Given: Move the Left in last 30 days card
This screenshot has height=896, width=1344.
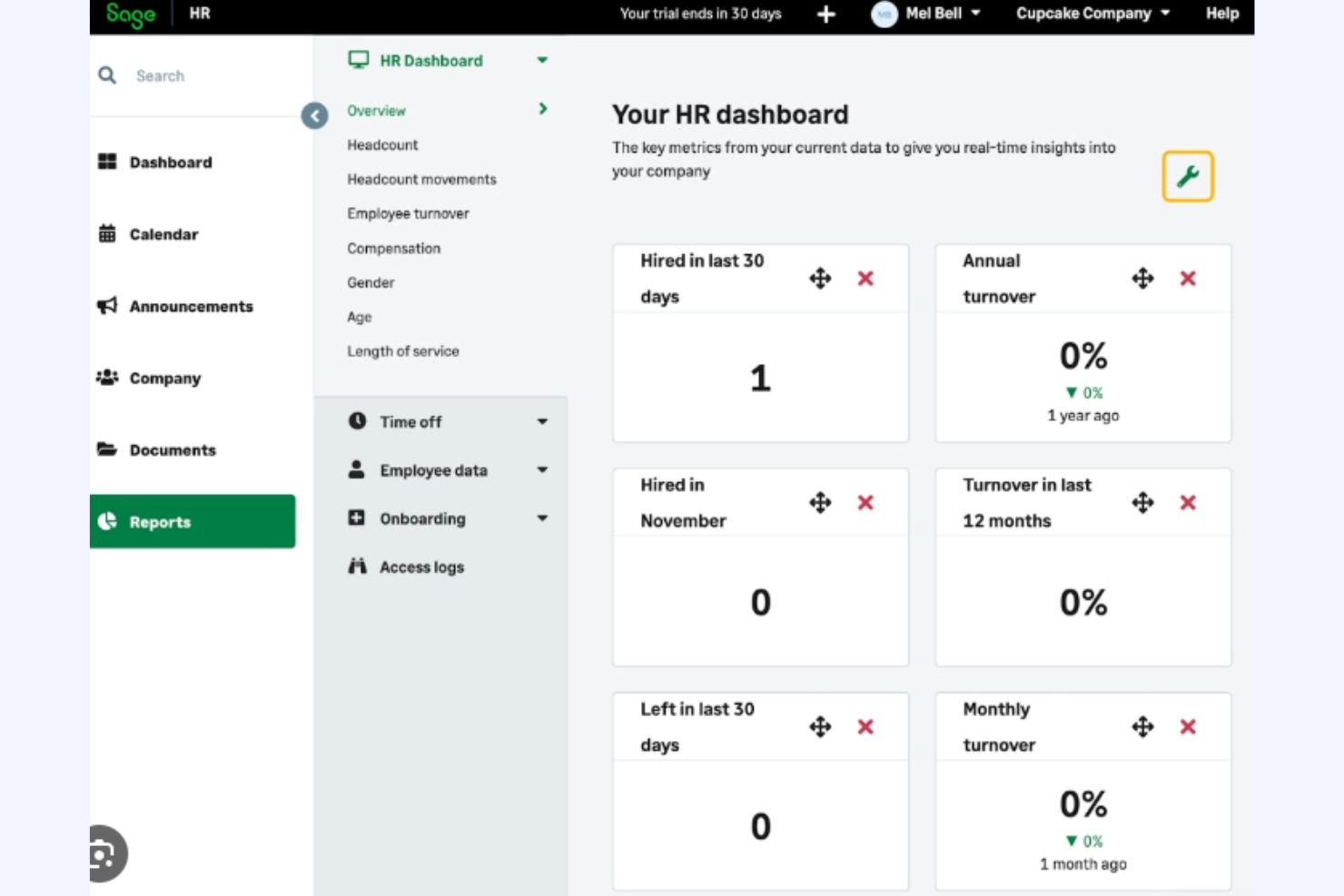Looking at the screenshot, I should pos(820,726).
